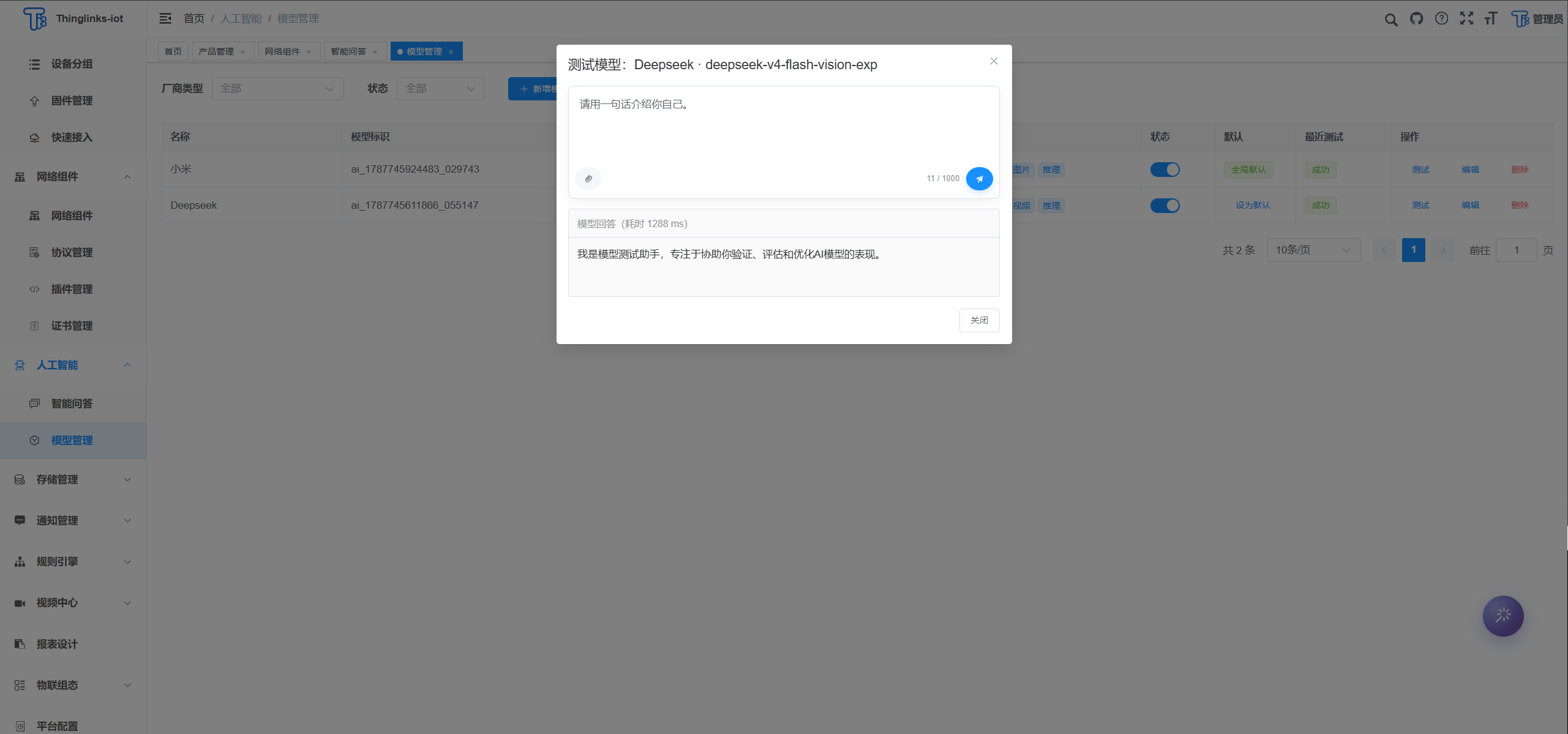Expand the 物联组态 sidebar group

click(x=73, y=685)
